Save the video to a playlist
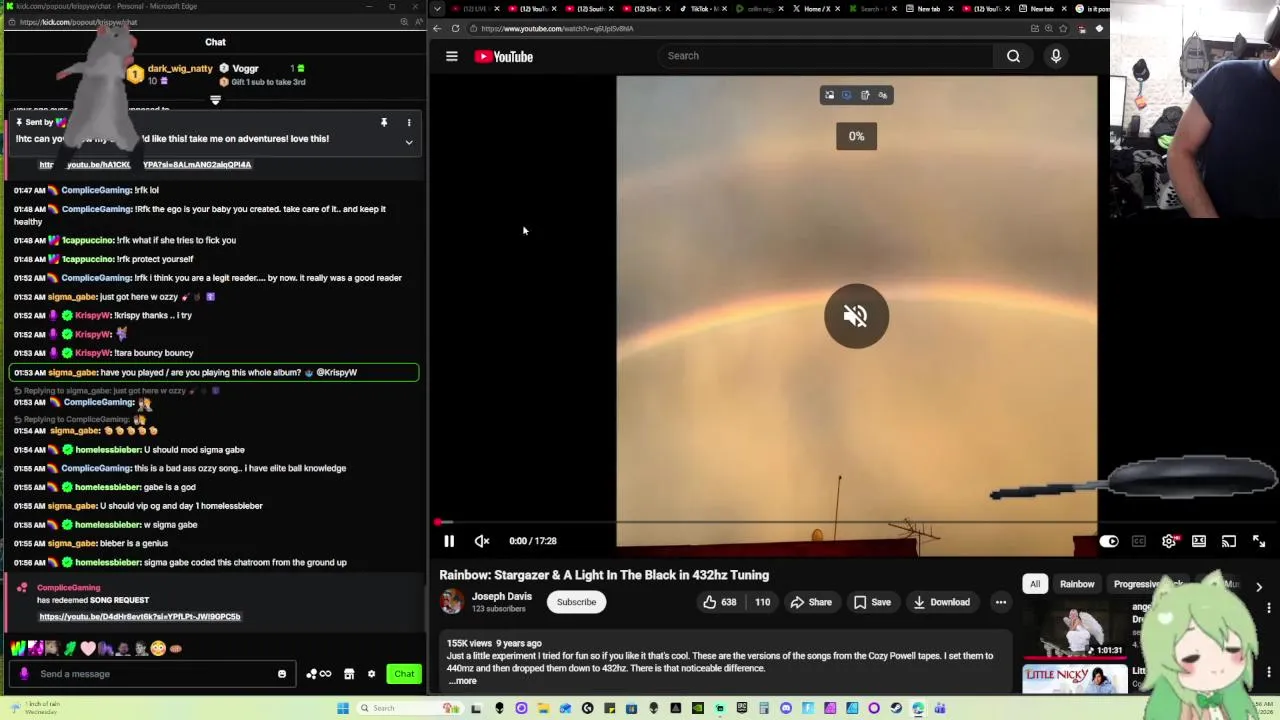 [872, 602]
